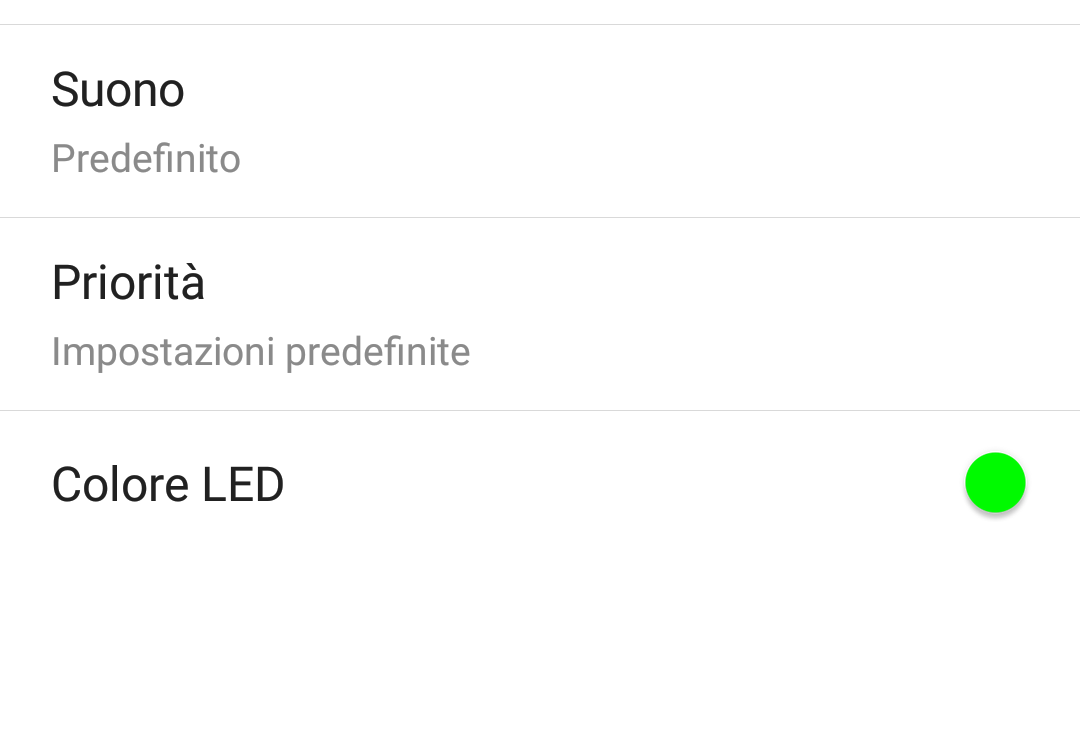Open the Priorità setting
Viewport: 1080px width, 742px height.
click(x=540, y=314)
